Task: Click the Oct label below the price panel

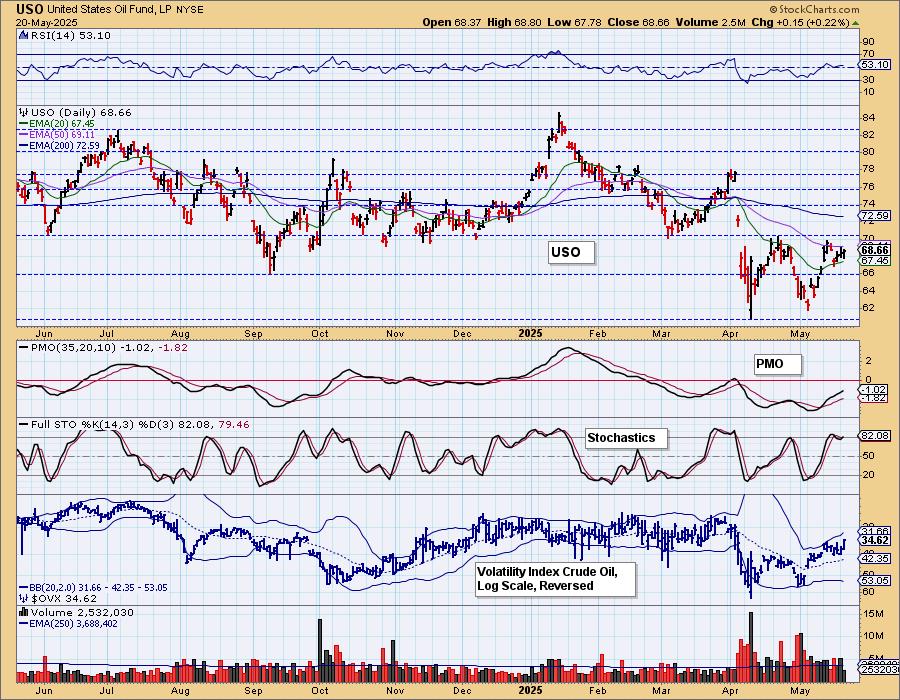Action: point(320,334)
